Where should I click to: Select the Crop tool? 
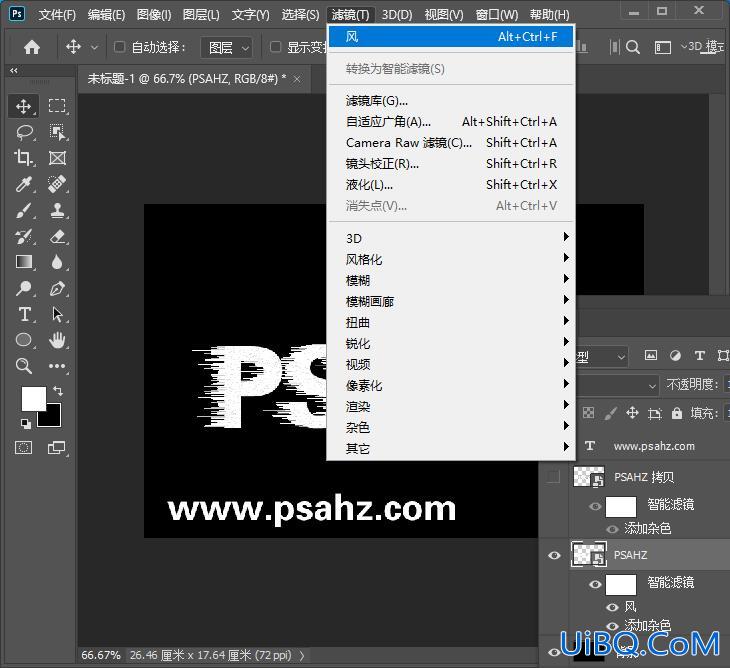tap(23, 158)
